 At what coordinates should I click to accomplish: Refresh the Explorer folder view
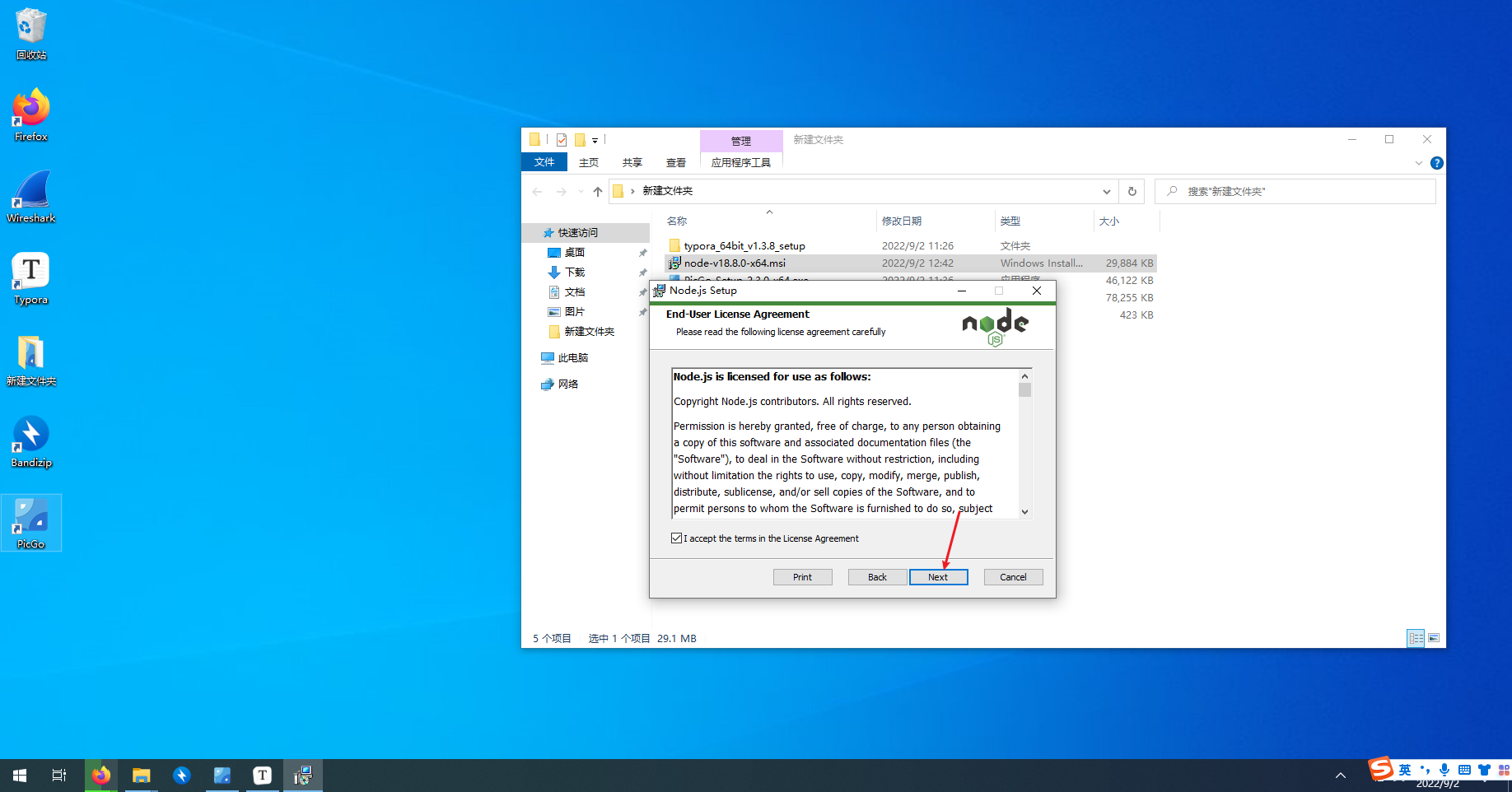(1132, 191)
